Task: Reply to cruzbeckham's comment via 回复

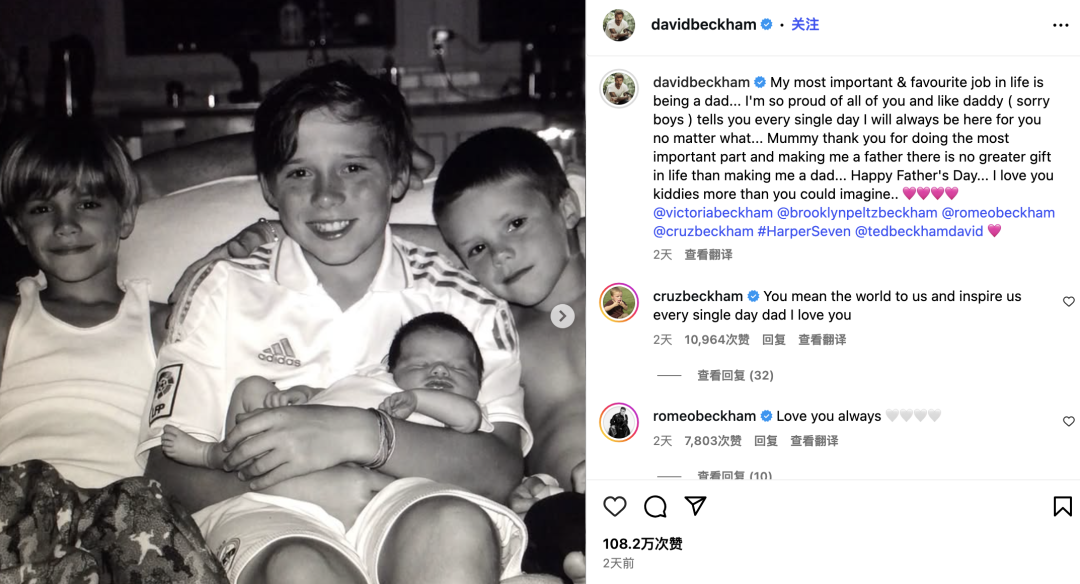Action: 773,340
